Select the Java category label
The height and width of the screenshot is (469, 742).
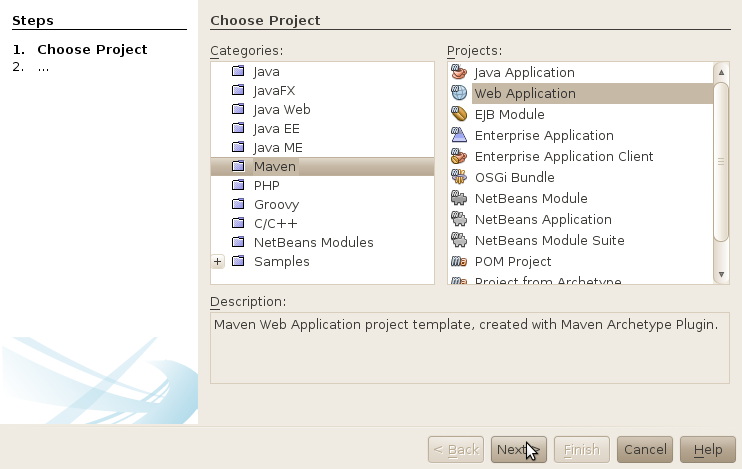pyautogui.click(x=266, y=72)
